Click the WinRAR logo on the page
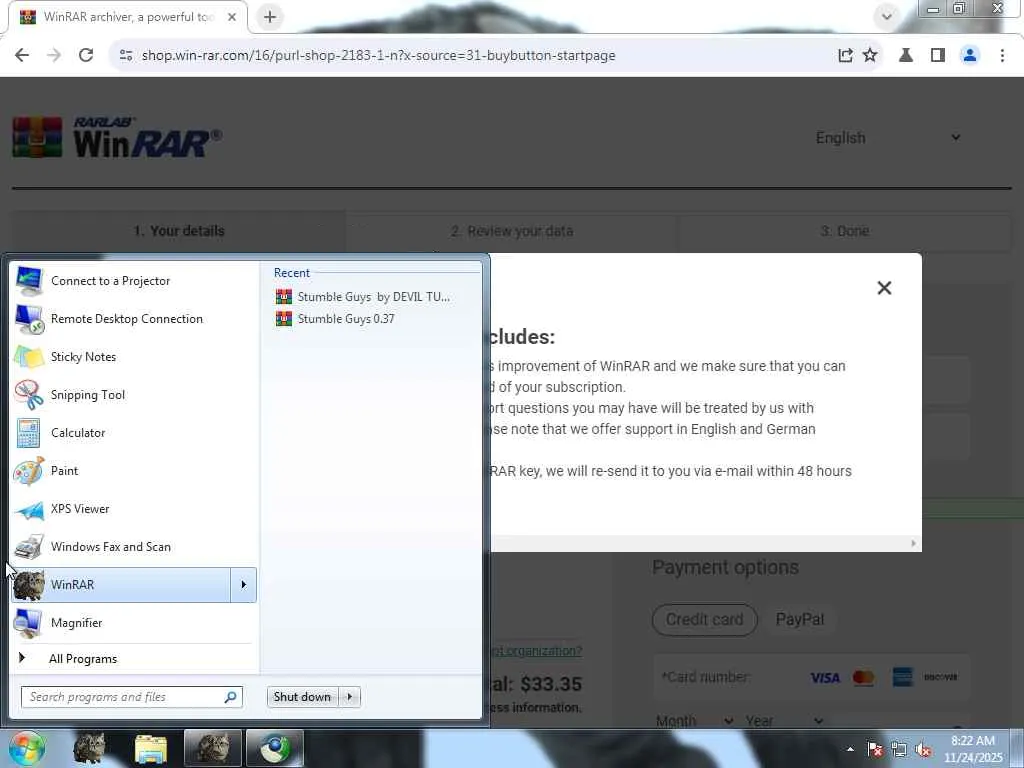Screen dimensions: 1024x768 pos(118,138)
